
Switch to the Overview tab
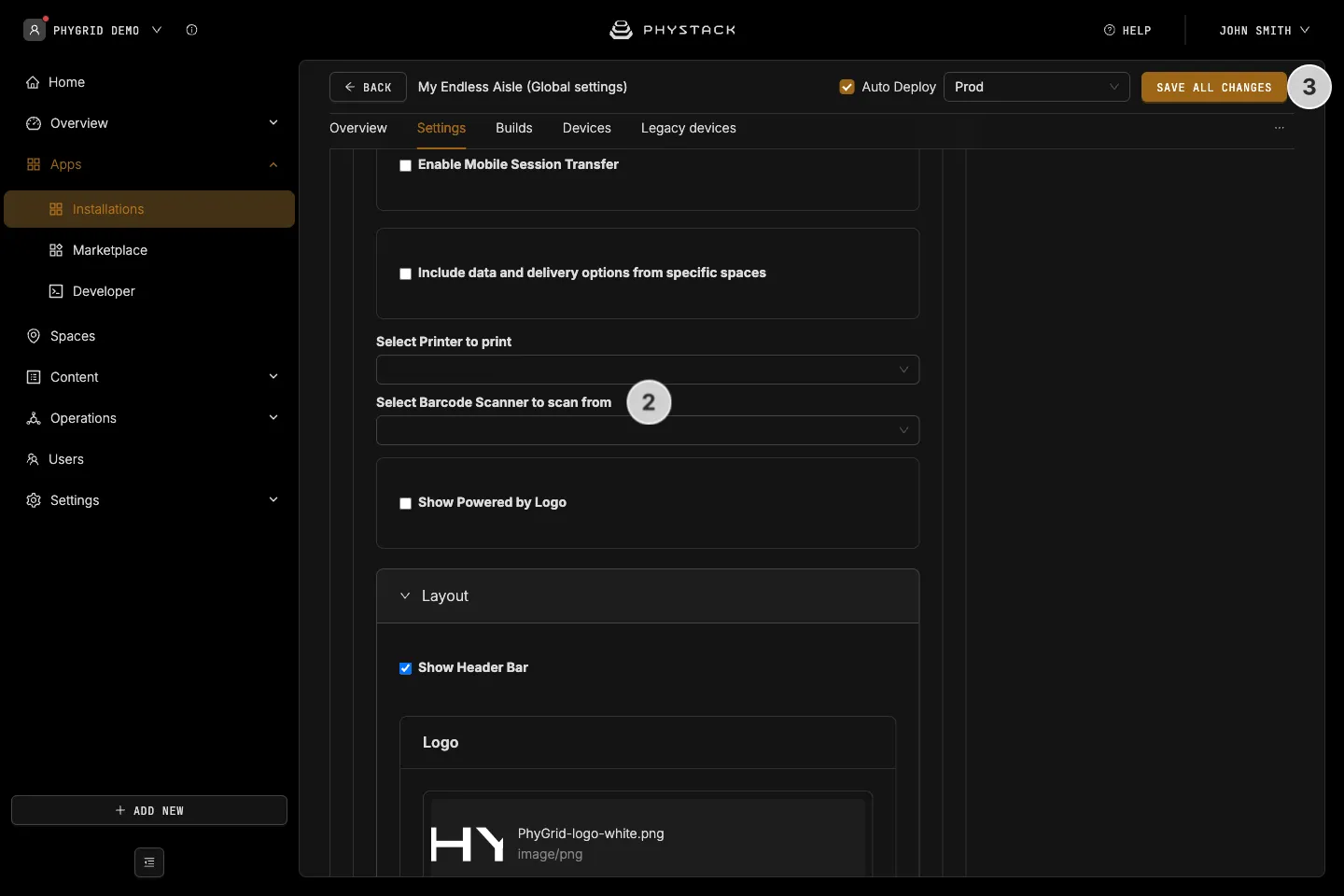[358, 128]
